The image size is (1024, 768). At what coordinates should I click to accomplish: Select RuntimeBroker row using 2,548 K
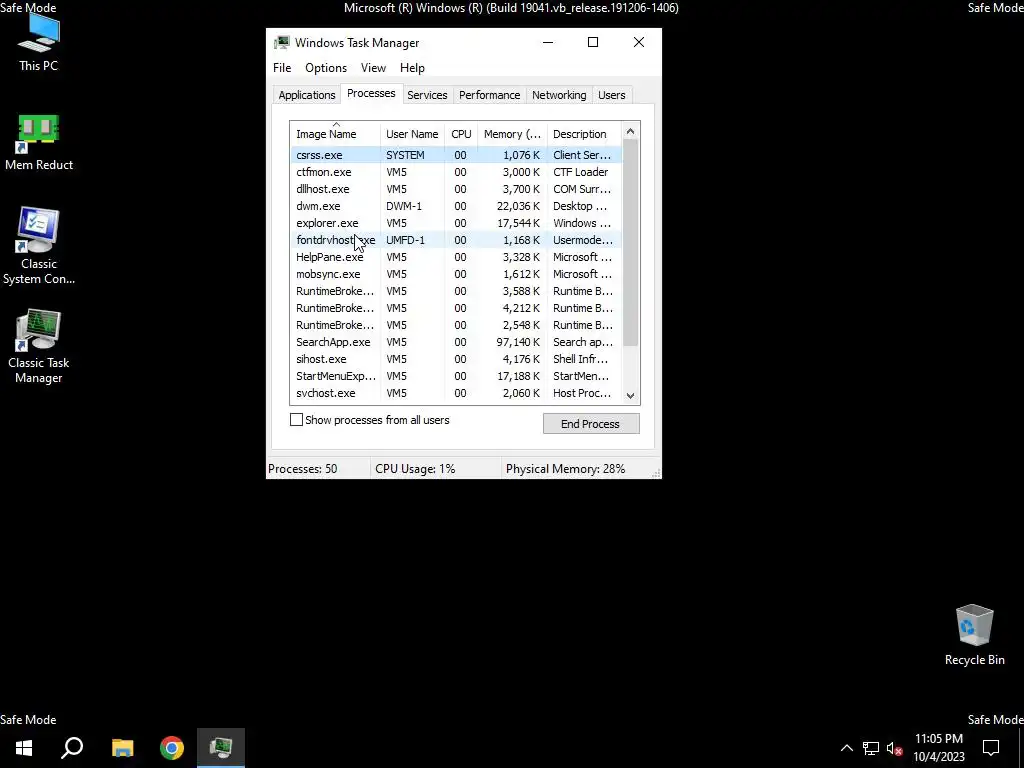click(x=456, y=325)
